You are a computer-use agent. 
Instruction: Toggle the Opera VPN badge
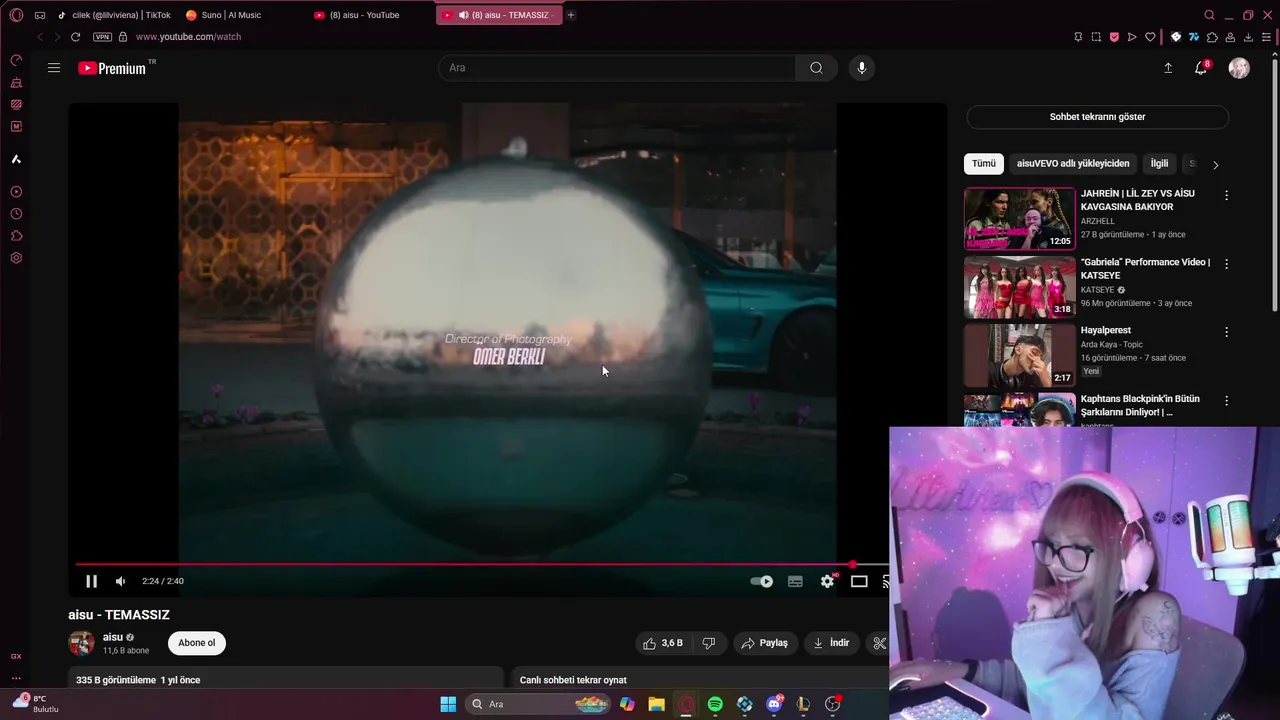click(102, 37)
